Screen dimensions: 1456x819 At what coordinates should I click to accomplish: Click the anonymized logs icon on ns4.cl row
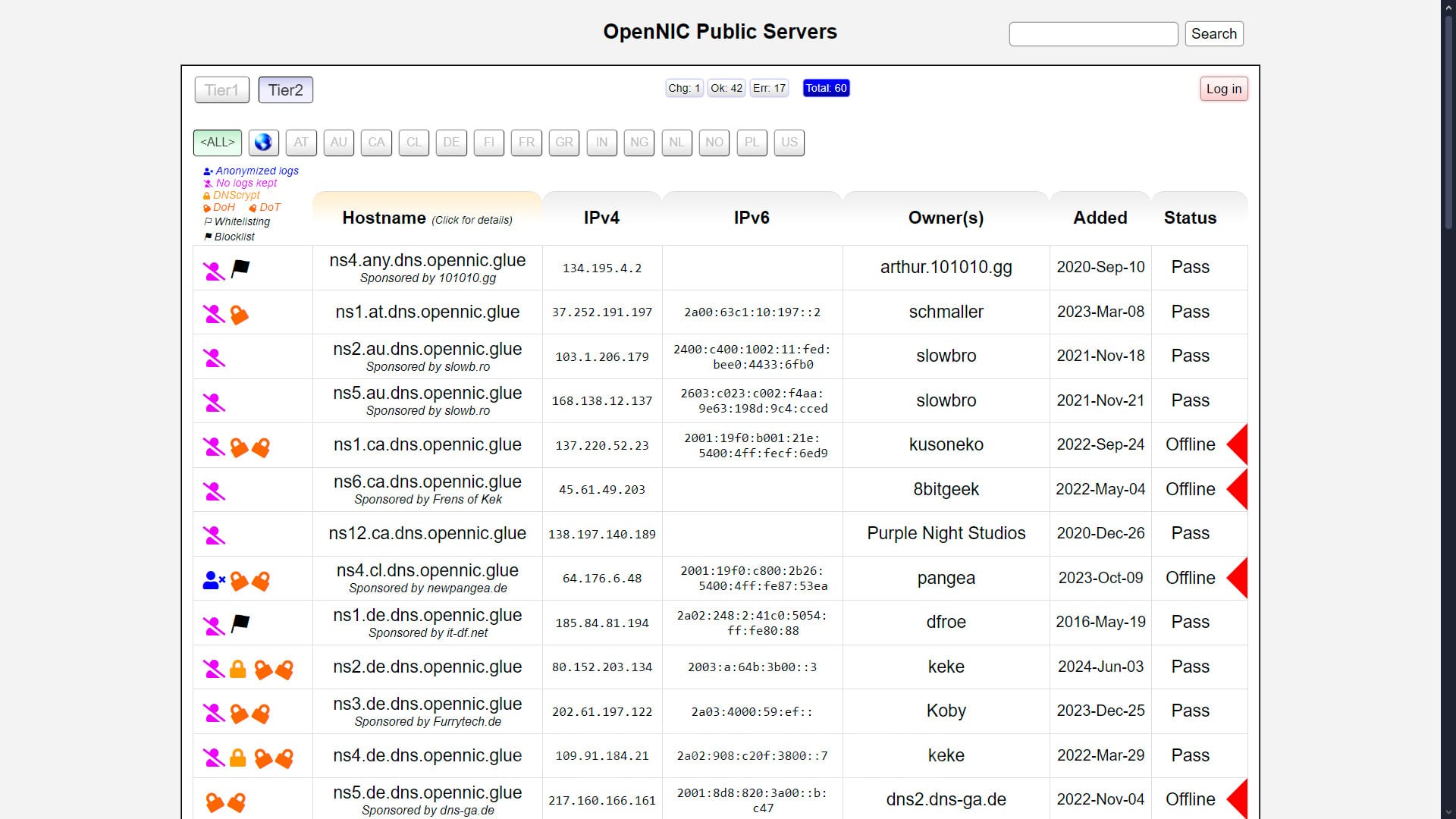click(x=214, y=580)
